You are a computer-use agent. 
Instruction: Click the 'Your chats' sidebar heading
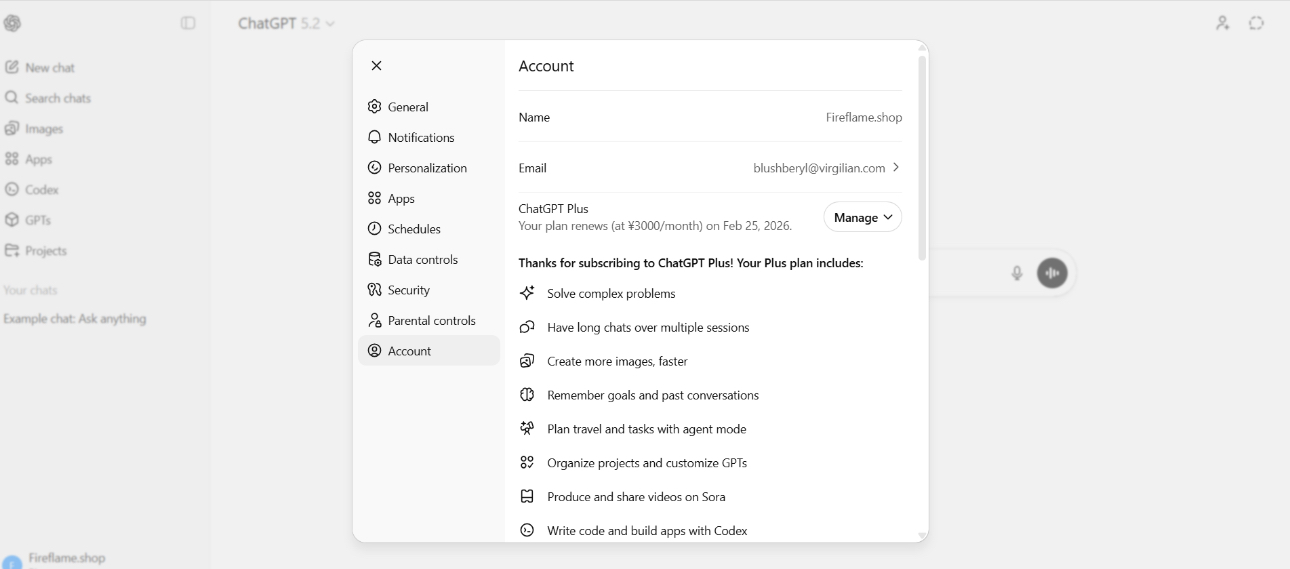pos(30,290)
